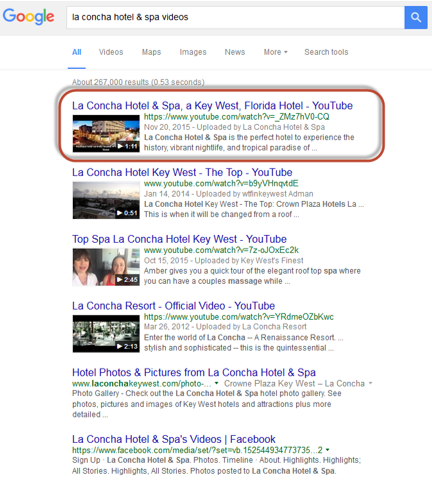Open the Google logo homepage
432x486 pixels.
click(x=28, y=17)
